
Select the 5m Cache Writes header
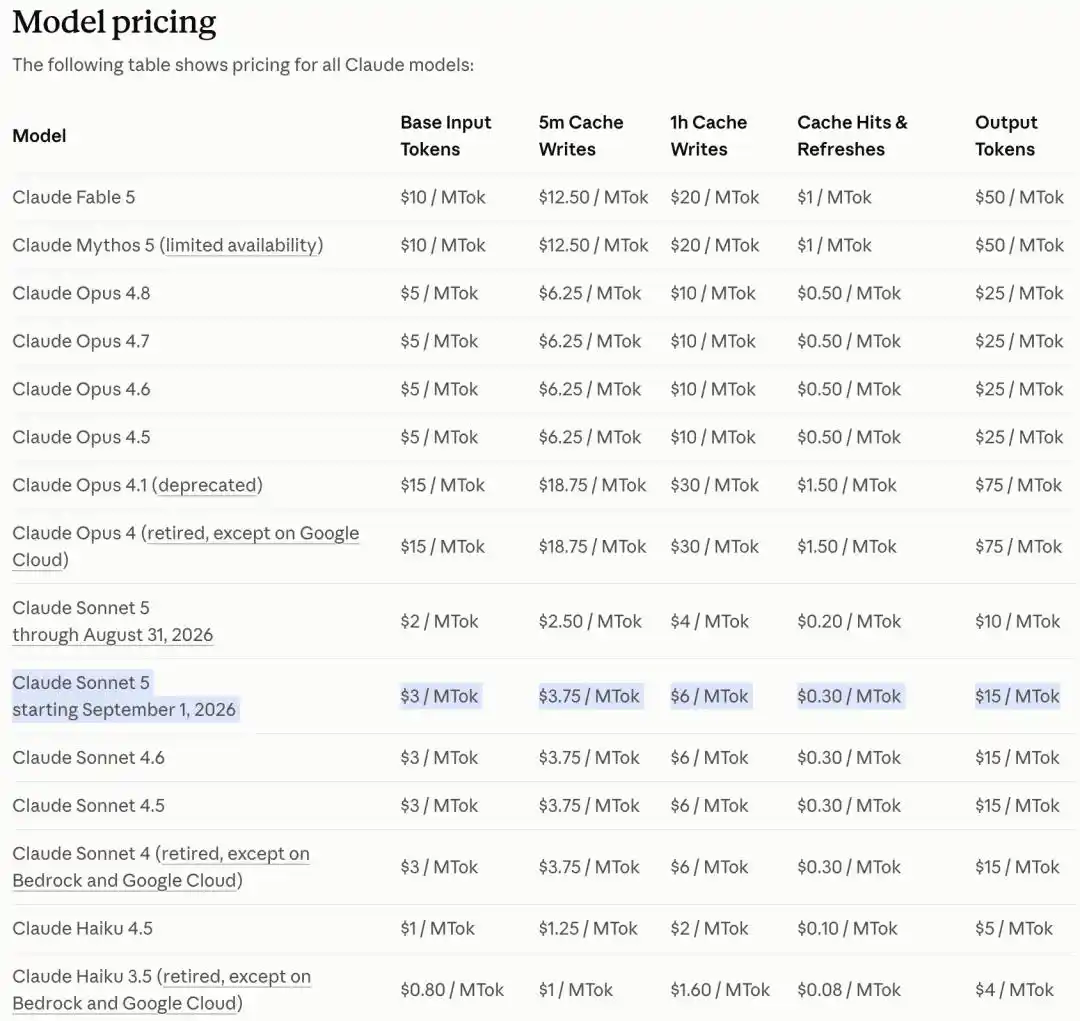click(x=581, y=136)
